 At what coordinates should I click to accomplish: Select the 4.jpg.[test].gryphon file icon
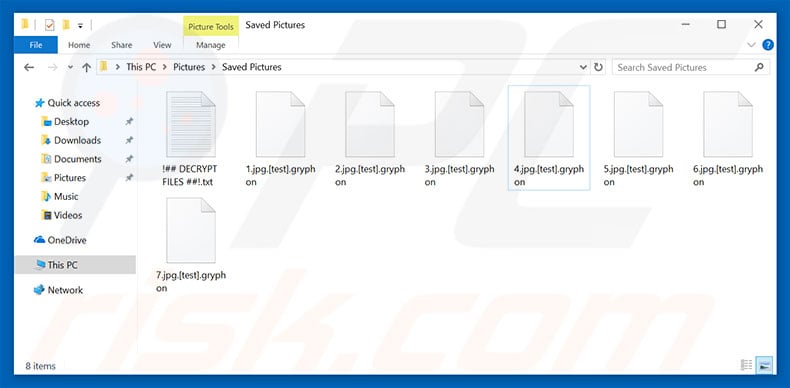[549, 124]
